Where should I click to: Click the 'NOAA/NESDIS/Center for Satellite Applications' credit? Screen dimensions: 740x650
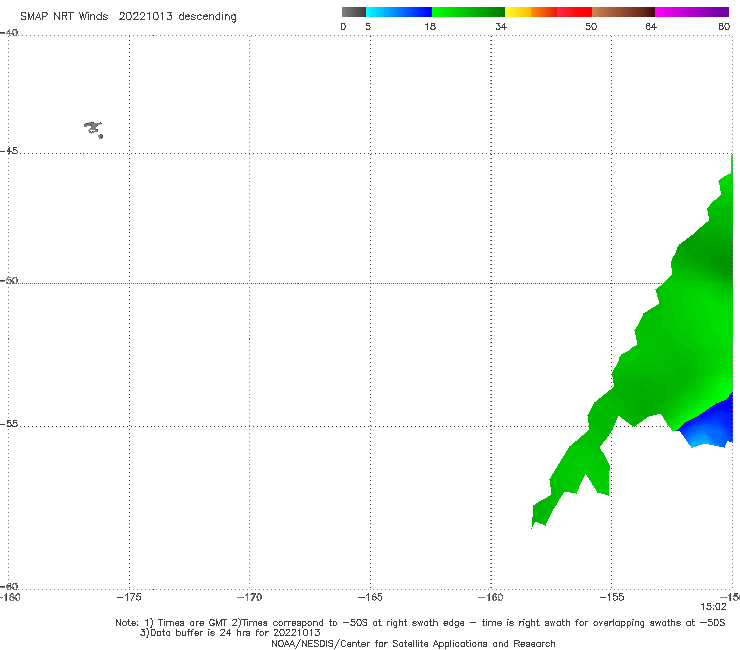[x=413, y=644]
